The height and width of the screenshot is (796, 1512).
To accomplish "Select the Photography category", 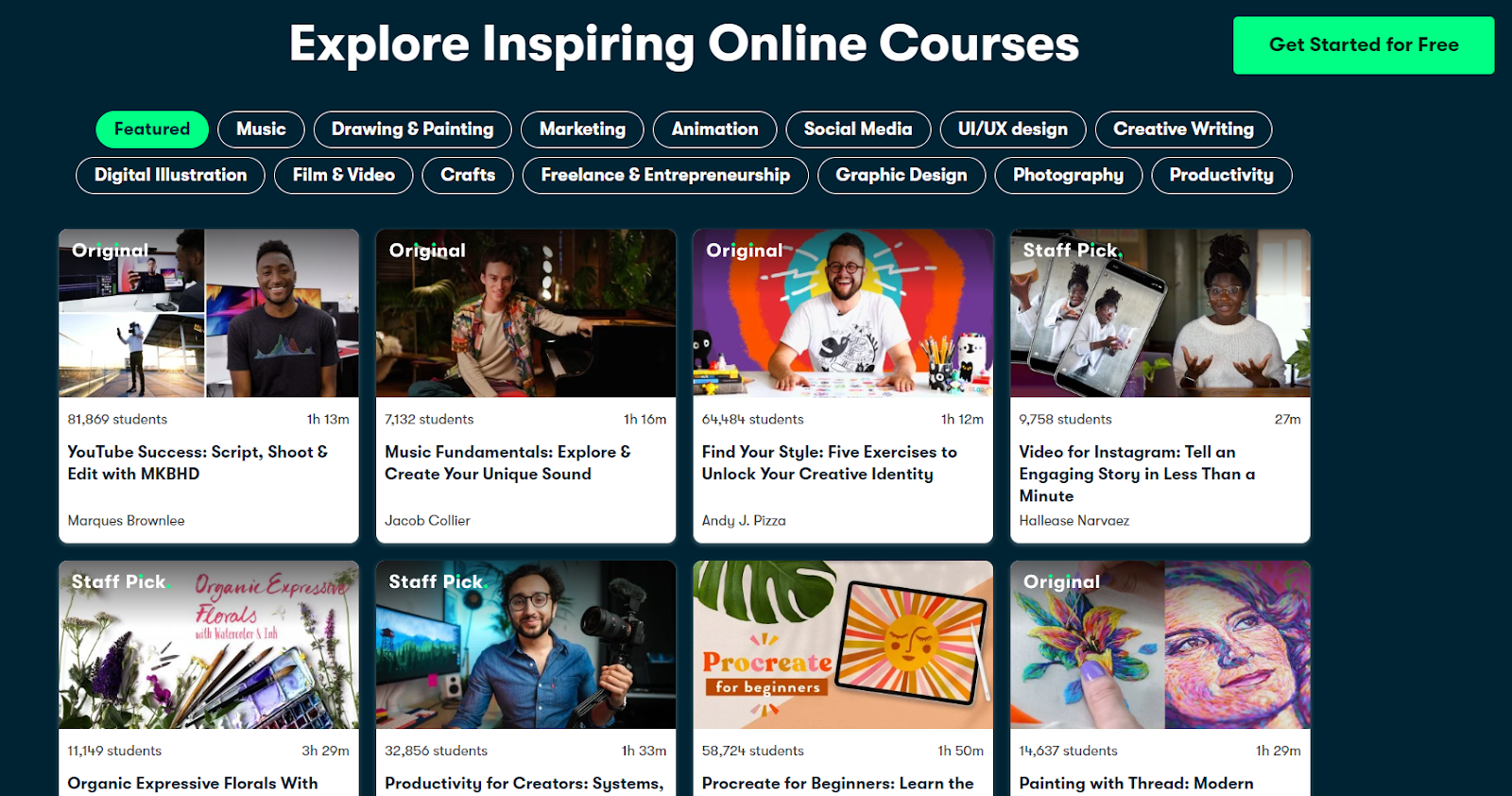I will click(1069, 176).
